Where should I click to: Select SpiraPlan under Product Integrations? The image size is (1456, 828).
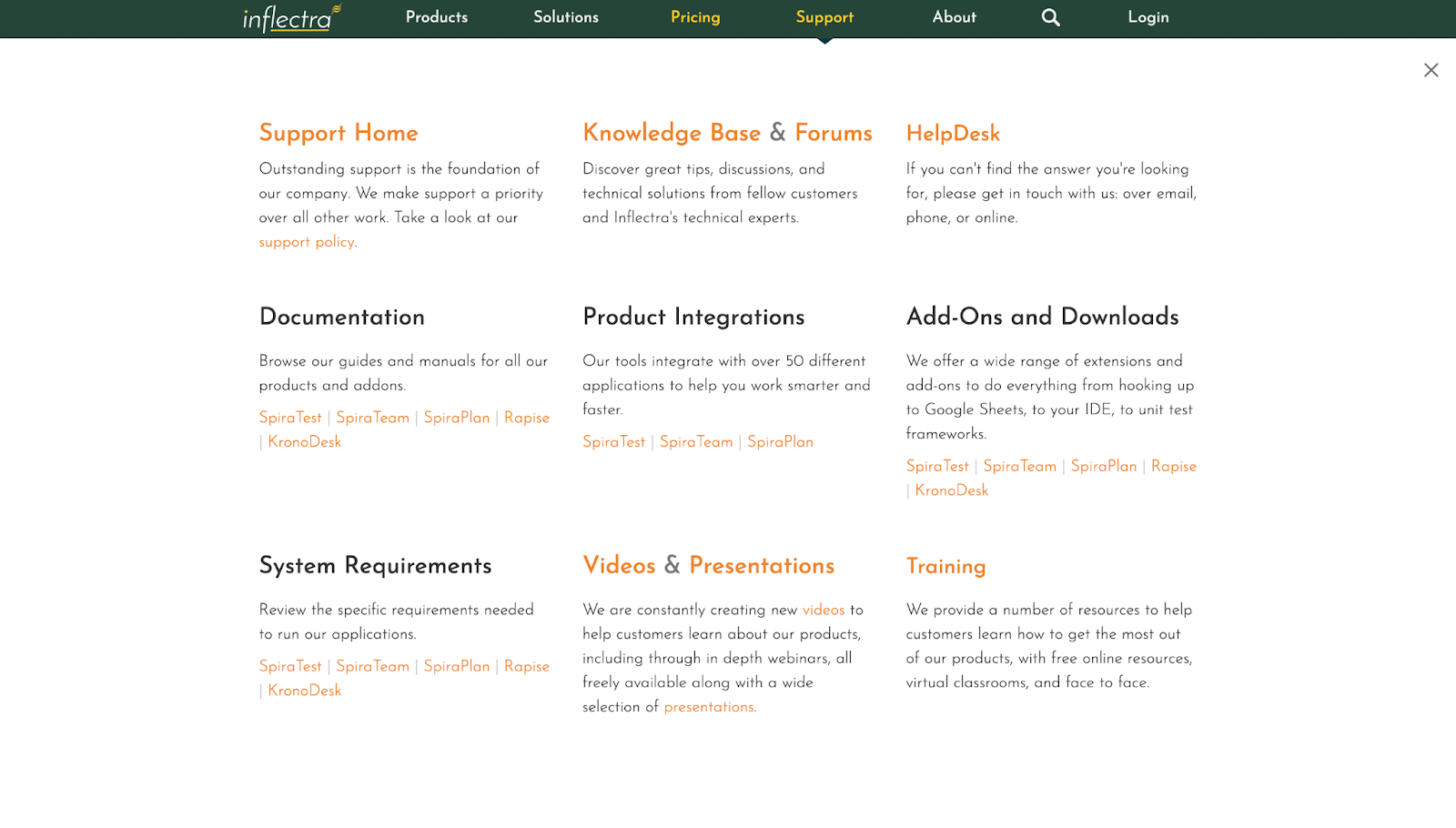point(780,442)
